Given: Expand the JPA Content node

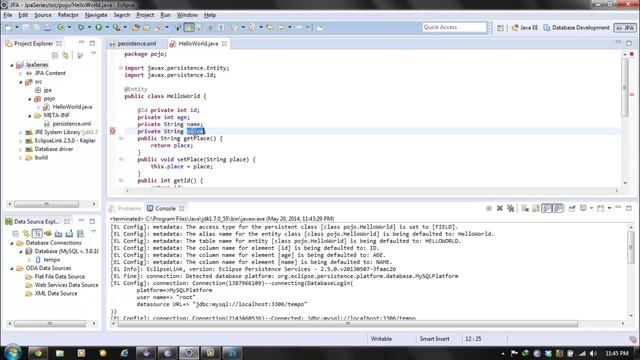Looking at the screenshot, I should point(21,73).
